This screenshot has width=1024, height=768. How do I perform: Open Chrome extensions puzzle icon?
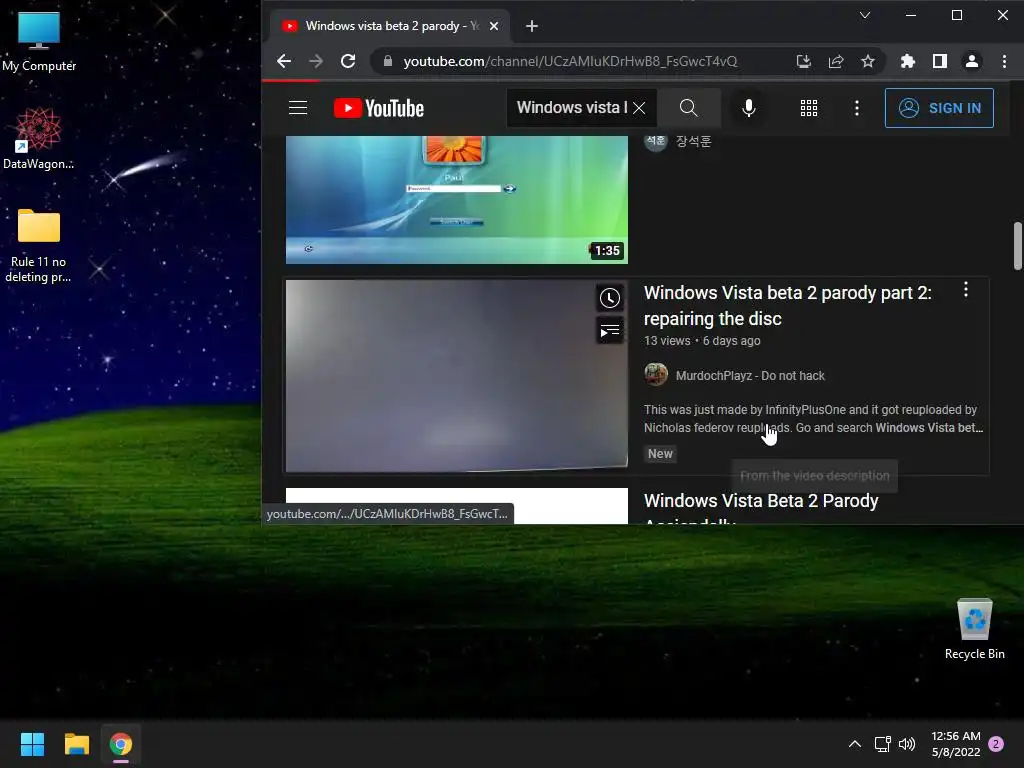[x=908, y=61]
